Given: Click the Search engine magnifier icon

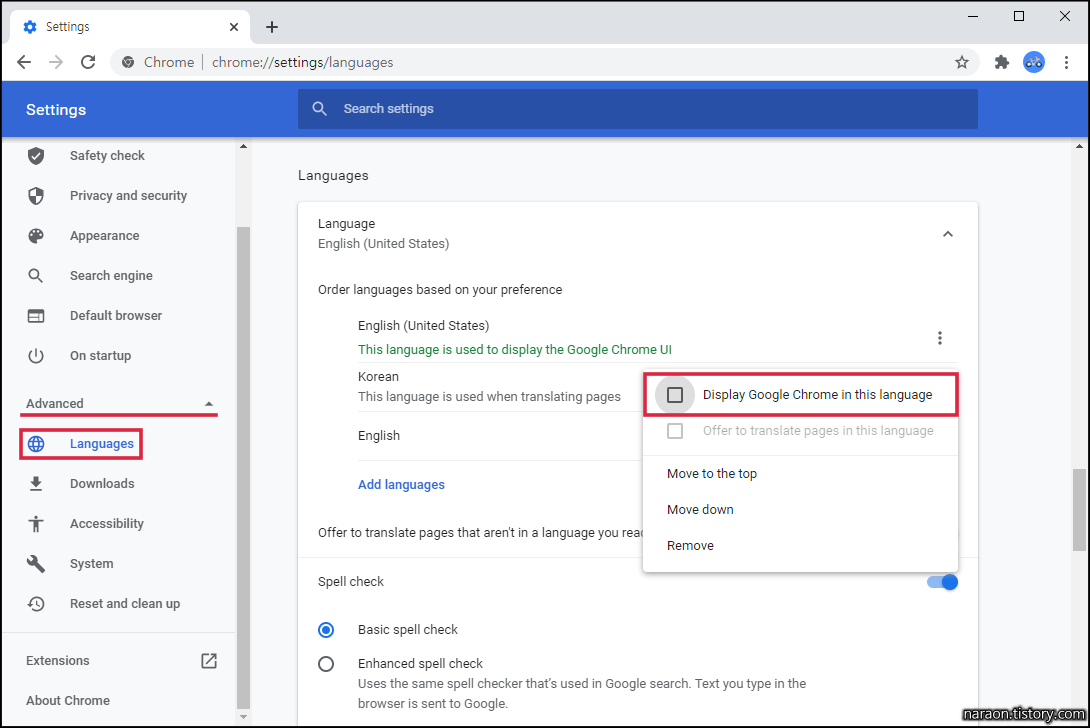Looking at the screenshot, I should point(35,276).
